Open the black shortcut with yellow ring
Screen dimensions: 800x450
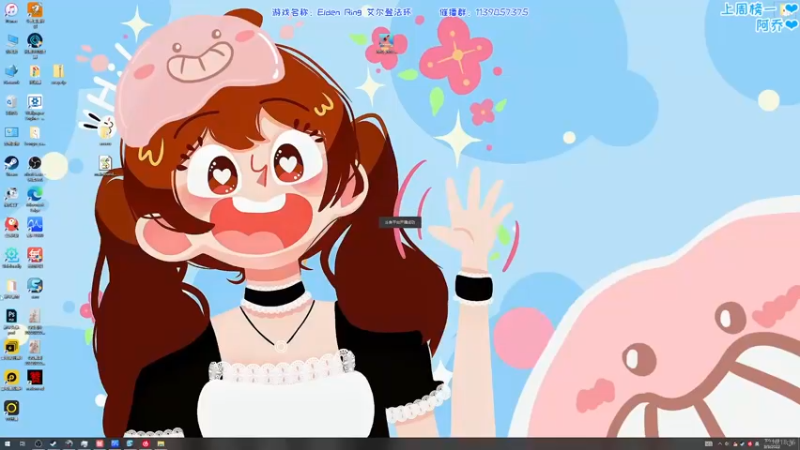pos(11,408)
